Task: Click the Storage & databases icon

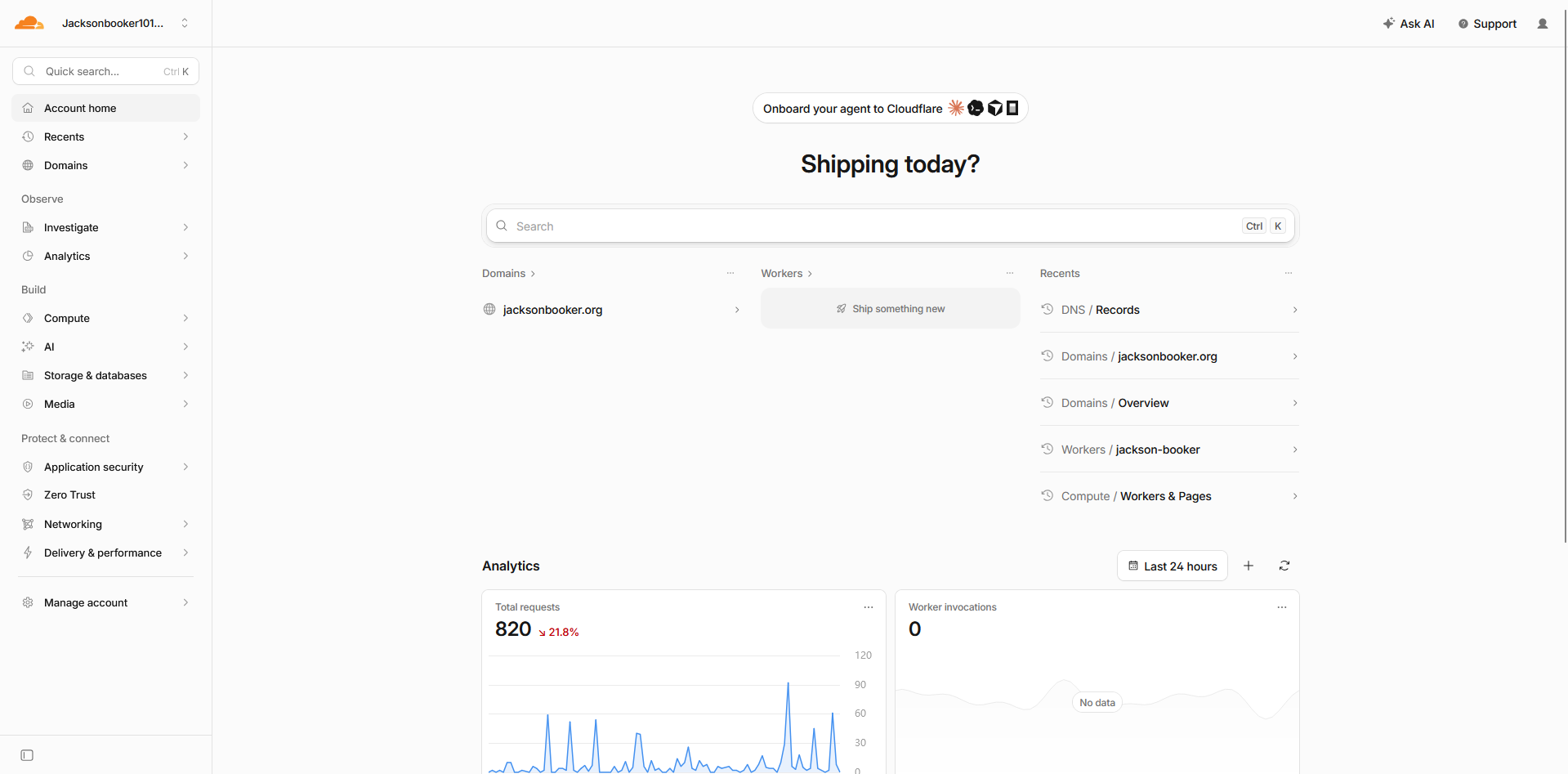Action: (x=28, y=375)
